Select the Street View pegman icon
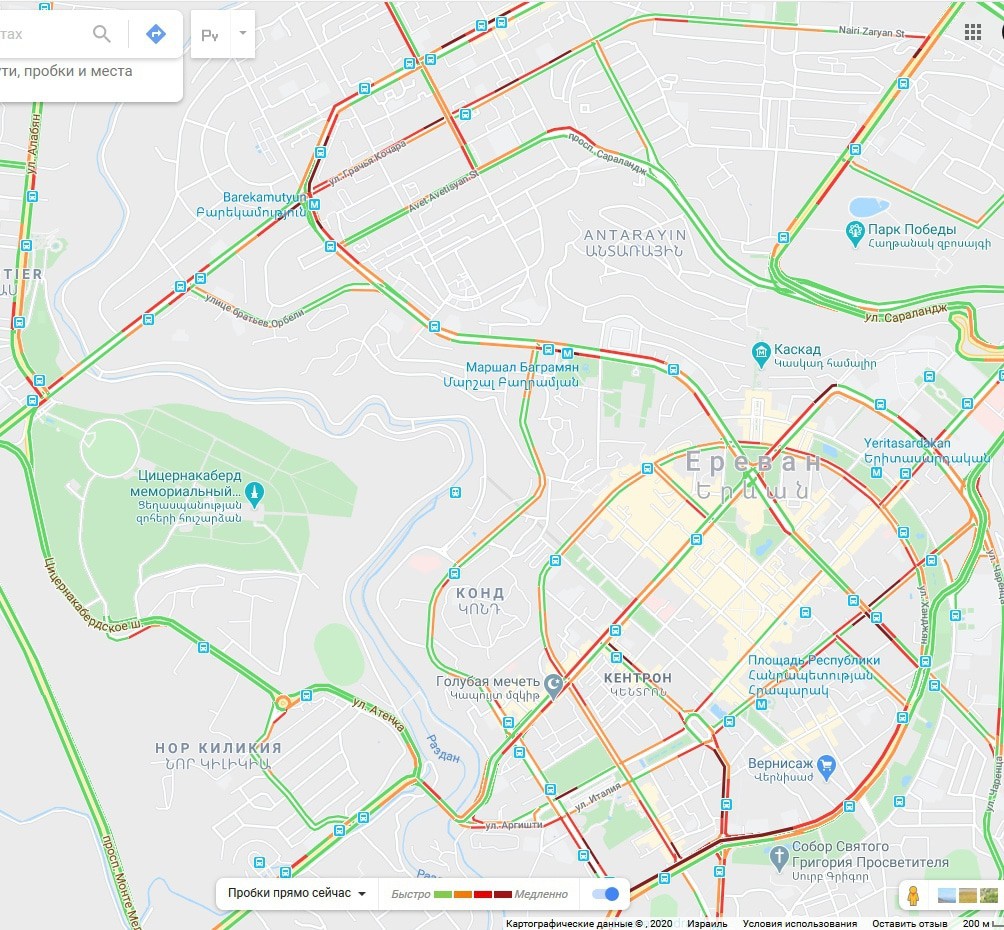The image size is (1004, 930). [913, 894]
